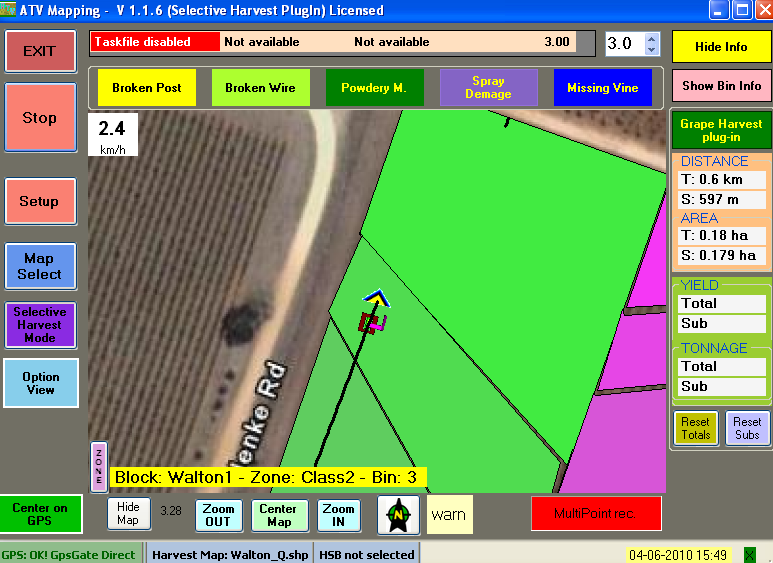
Task: Click the green status icon in system tray
Action: [750, 554]
